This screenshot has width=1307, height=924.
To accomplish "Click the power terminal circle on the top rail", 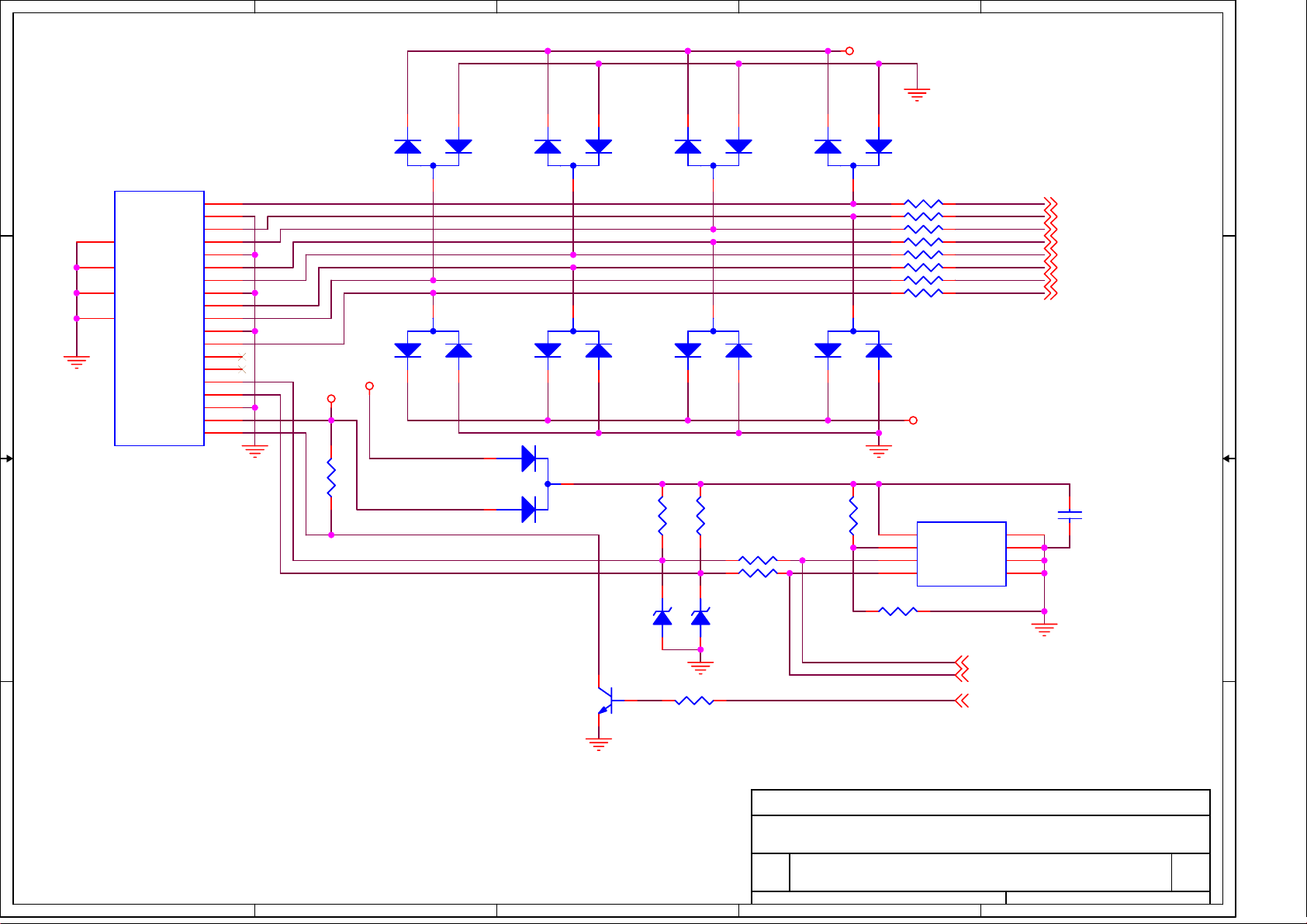I will [x=849, y=51].
